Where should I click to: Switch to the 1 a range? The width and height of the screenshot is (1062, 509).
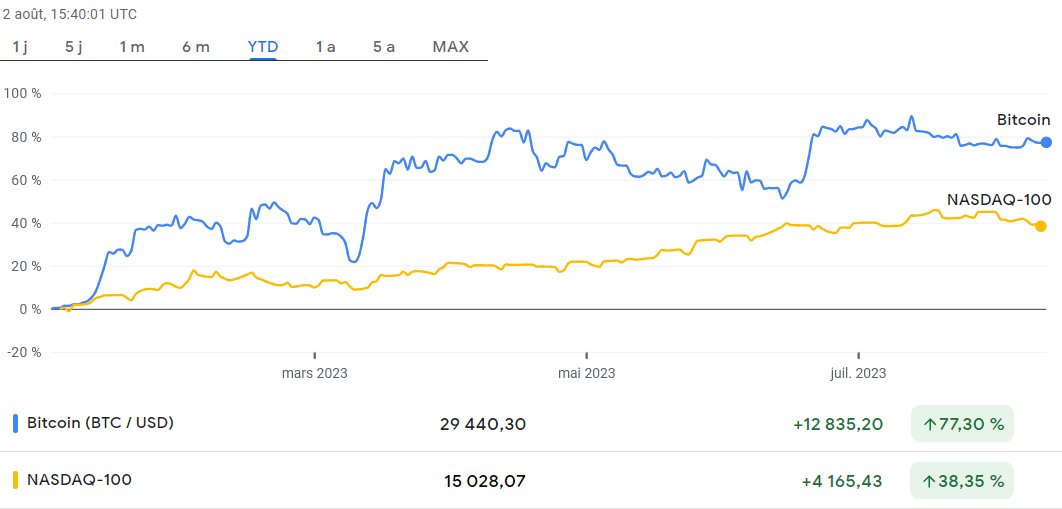click(x=325, y=46)
